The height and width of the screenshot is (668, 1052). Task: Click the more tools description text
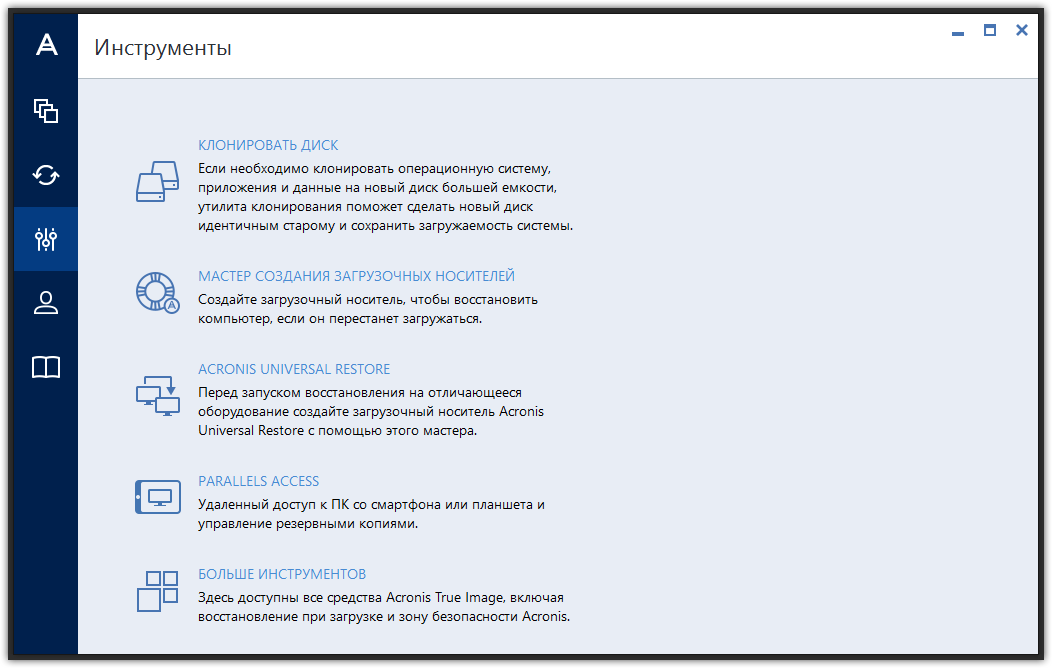pyautogui.click(x=384, y=607)
